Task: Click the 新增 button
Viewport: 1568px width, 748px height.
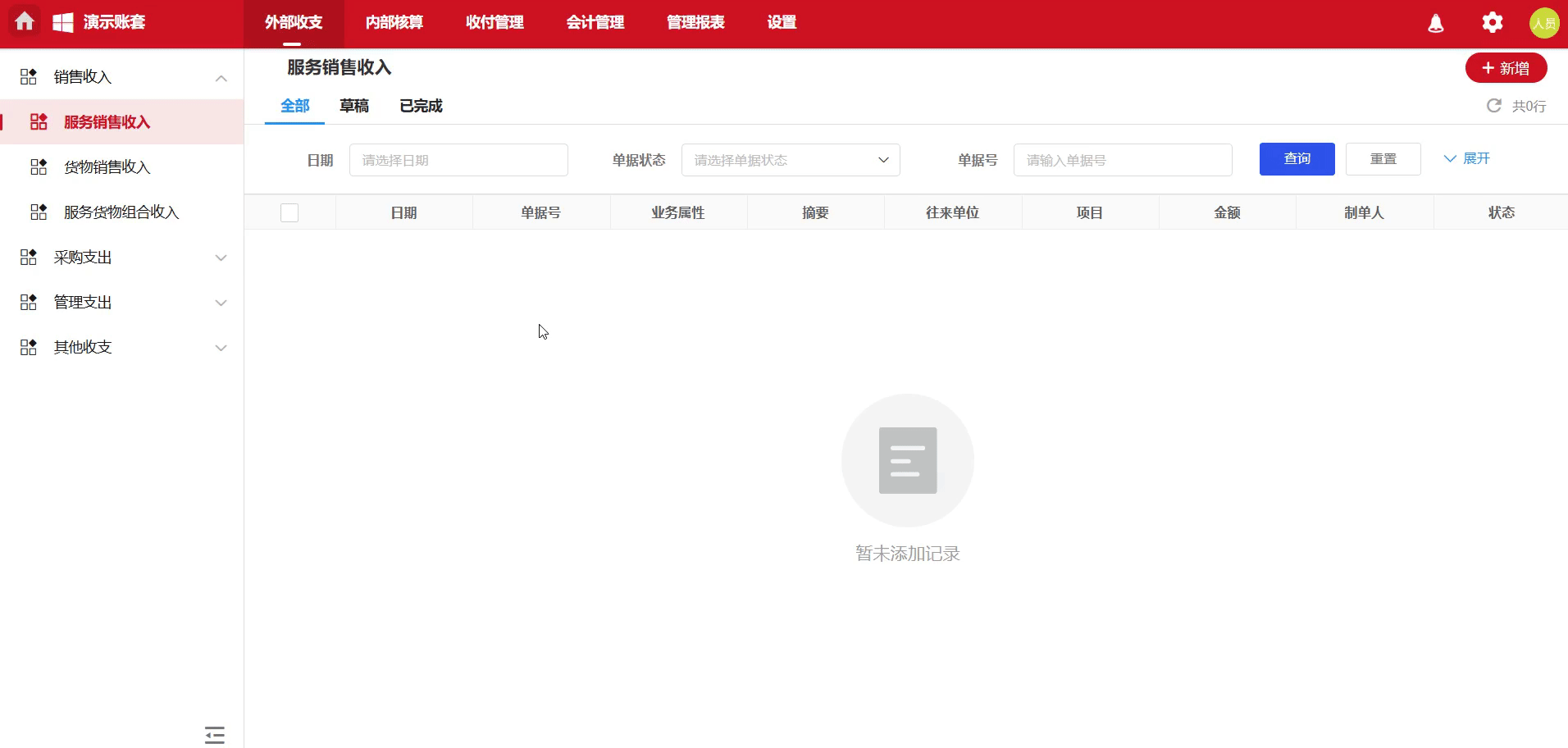Action: pos(1506,67)
